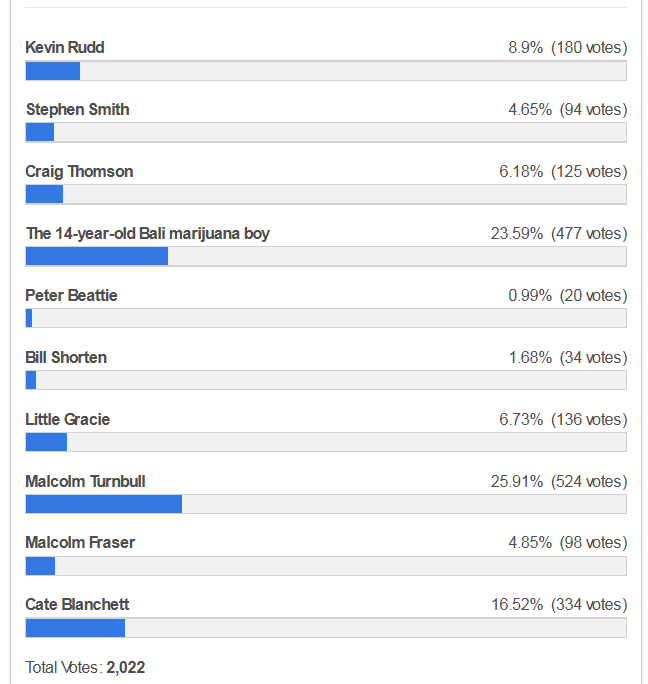Screen dimensions: 648x684
Task: Click the Cate Blanchett result bar
Action: tap(325, 628)
